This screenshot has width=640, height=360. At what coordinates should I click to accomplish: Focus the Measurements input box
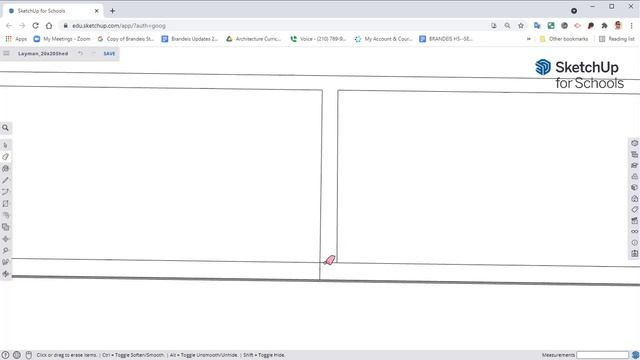coord(602,355)
